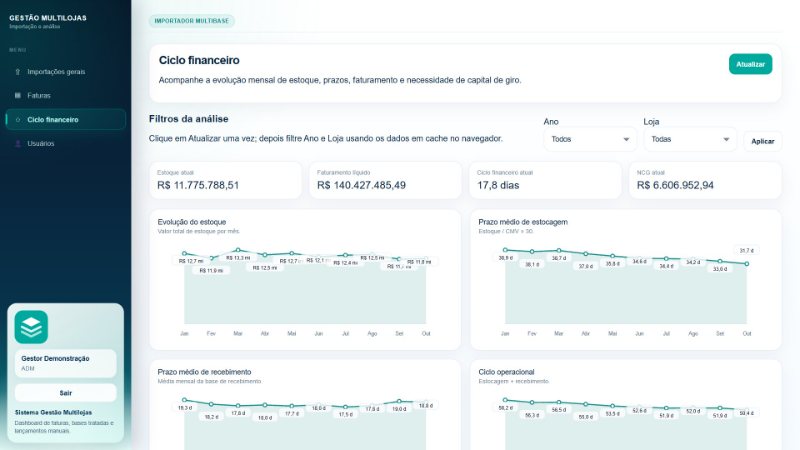The height and width of the screenshot is (450, 800).
Task: Click the Prazo médio de estocagem title
Action: [x=523, y=222]
